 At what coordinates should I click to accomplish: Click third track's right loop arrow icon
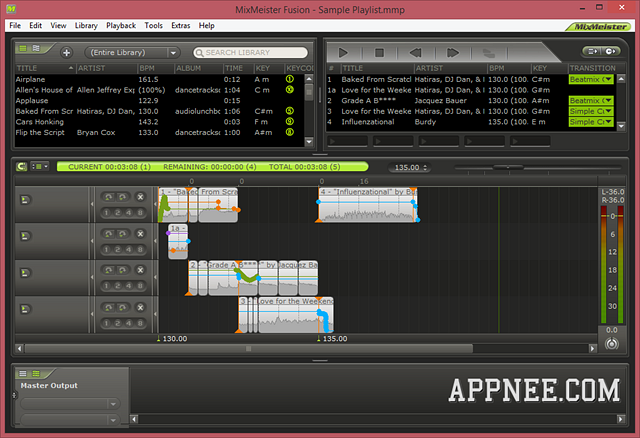tap(122, 270)
